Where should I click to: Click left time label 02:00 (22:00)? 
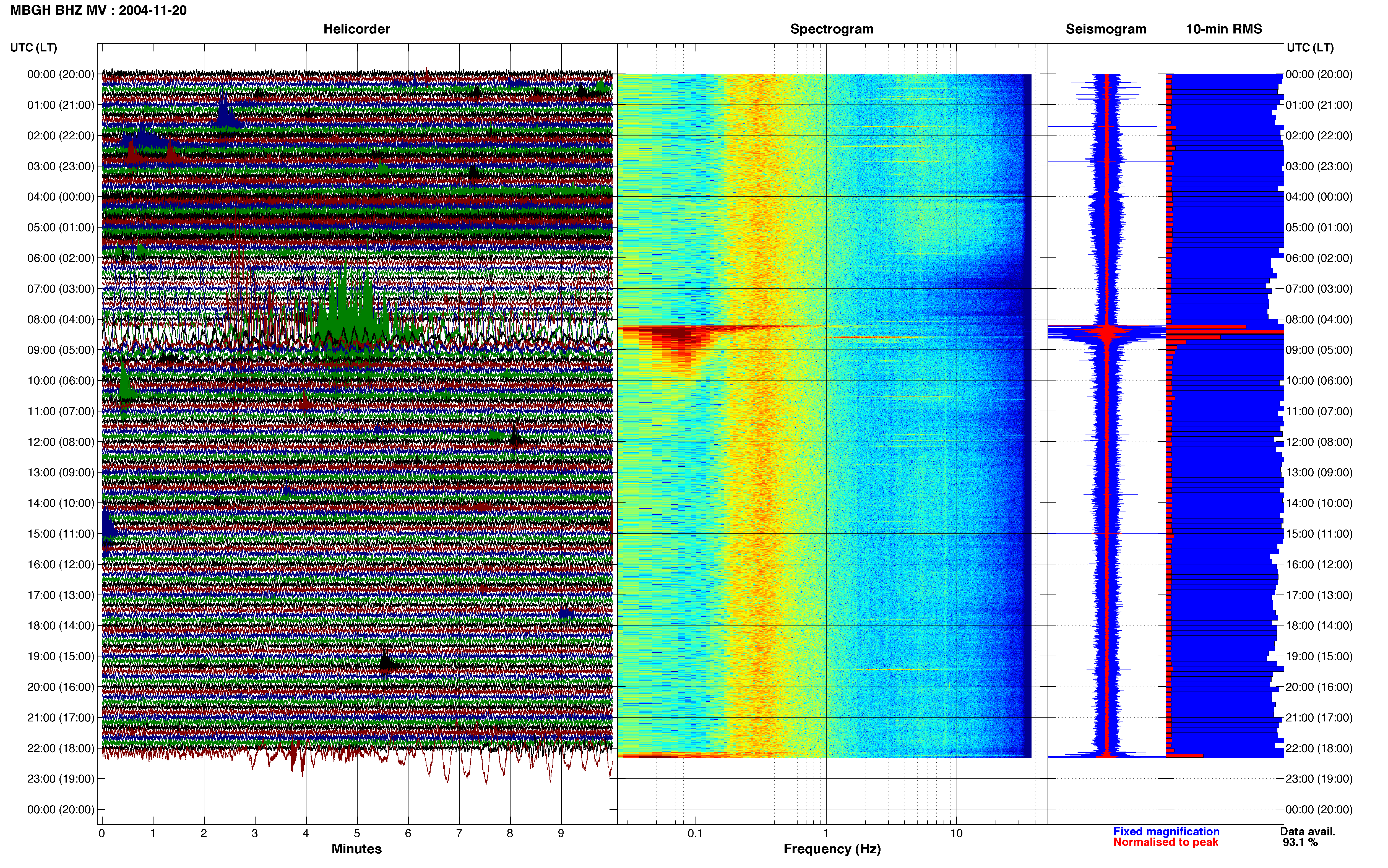click(61, 135)
